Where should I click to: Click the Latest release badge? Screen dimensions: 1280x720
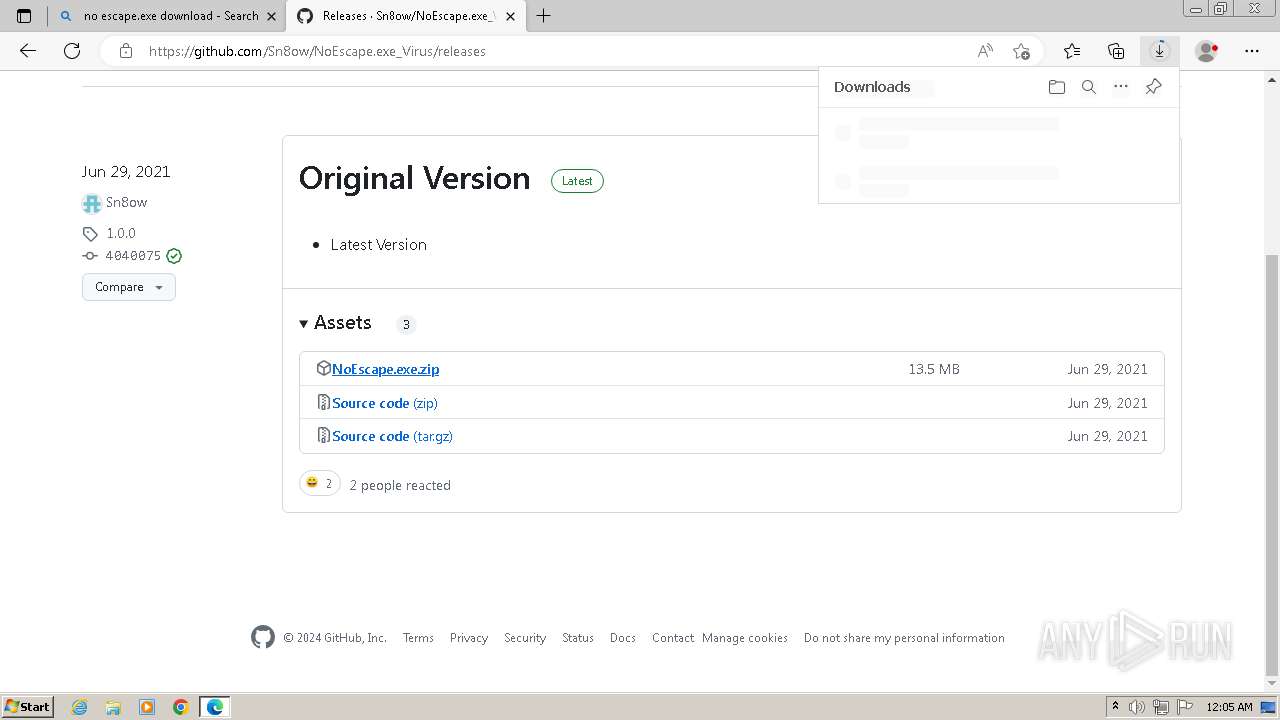tap(577, 181)
